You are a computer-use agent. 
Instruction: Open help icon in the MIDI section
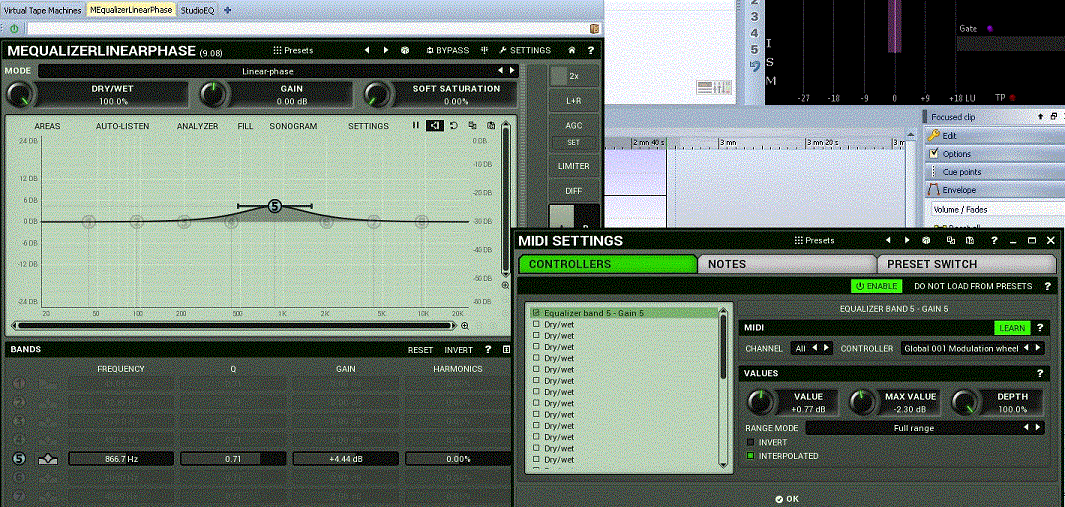[1040, 328]
